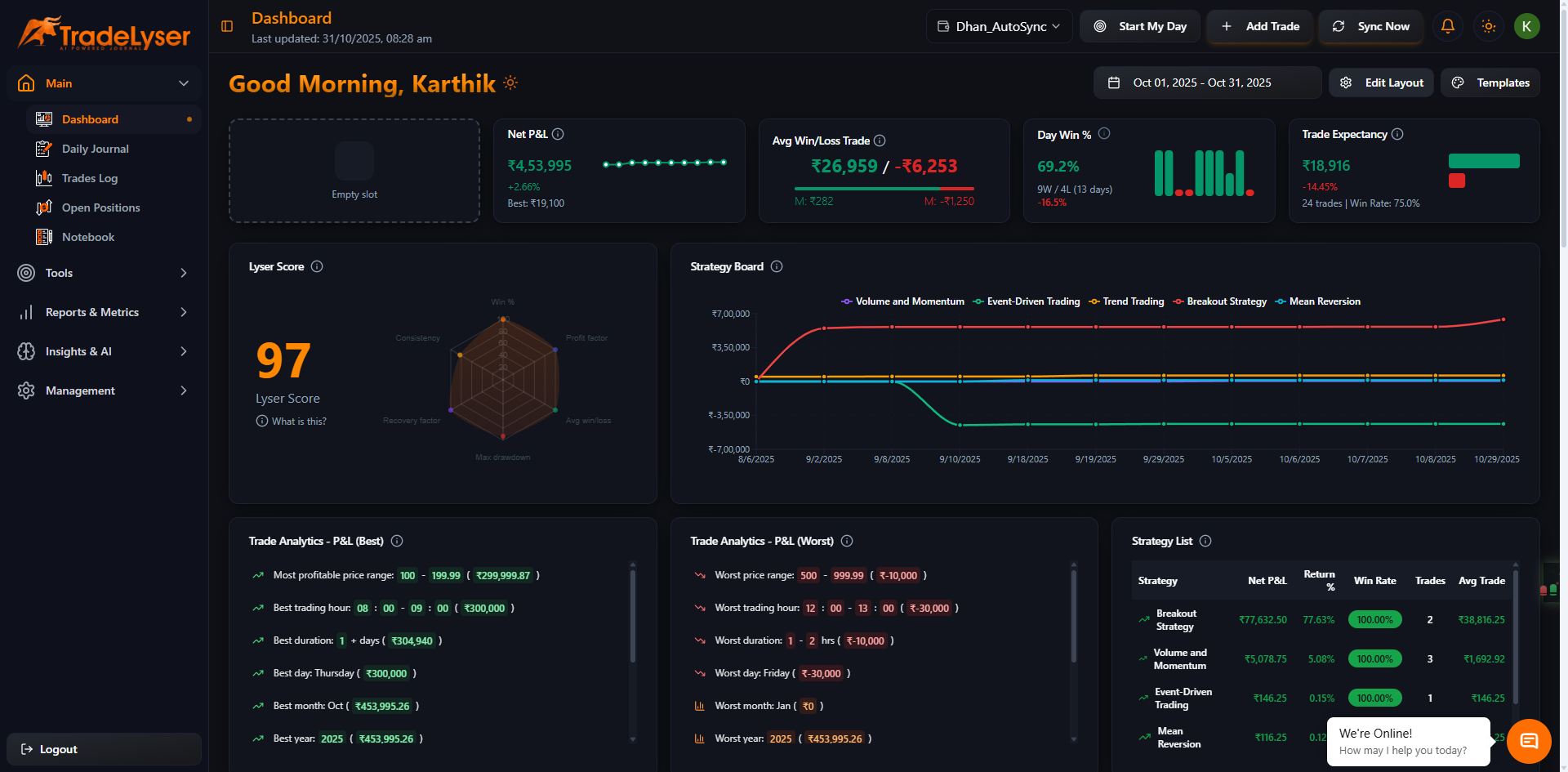Select the Notebook icon in sidebar

43,237
